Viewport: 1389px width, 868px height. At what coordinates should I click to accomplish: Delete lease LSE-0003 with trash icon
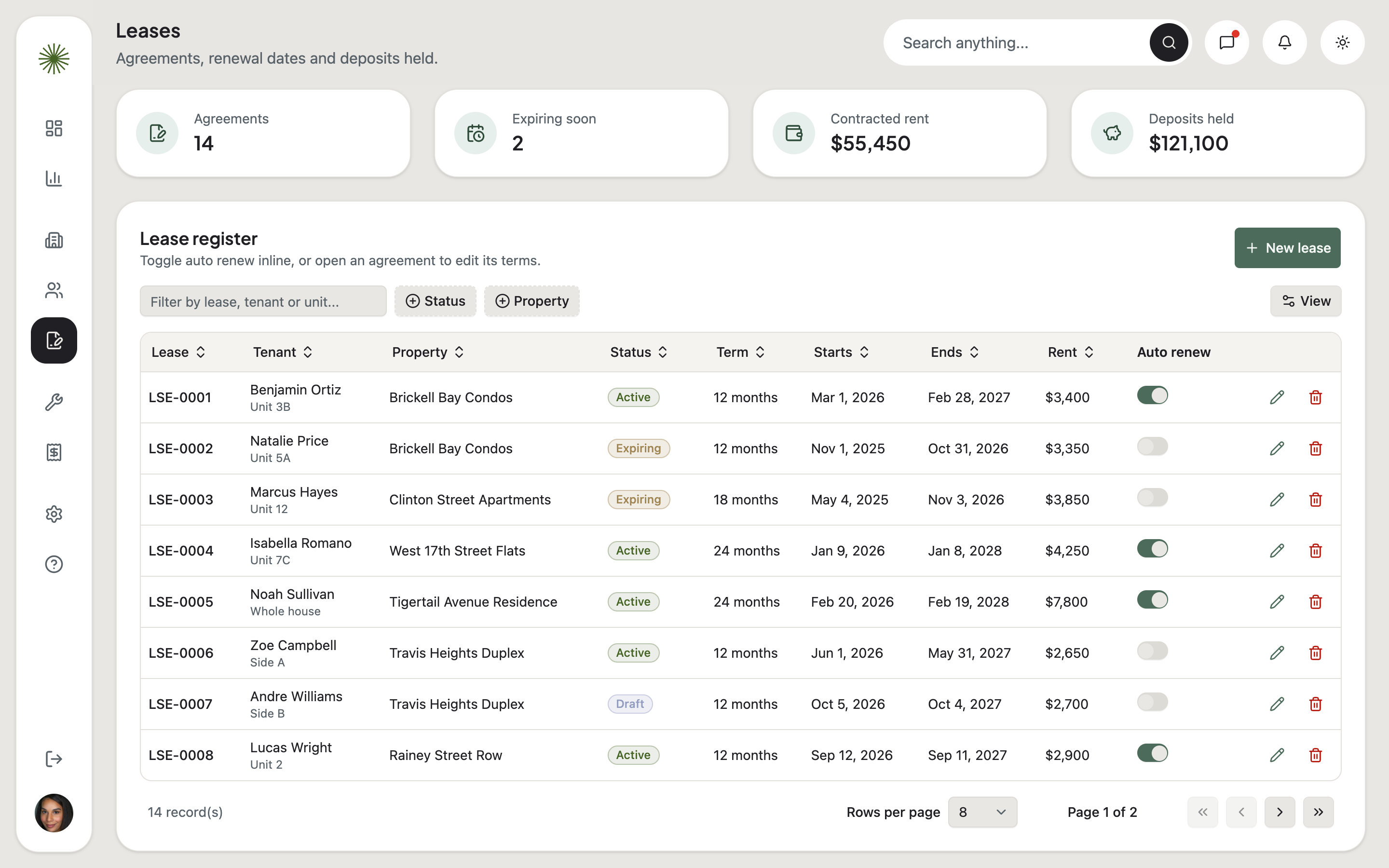coord(1316,500)
